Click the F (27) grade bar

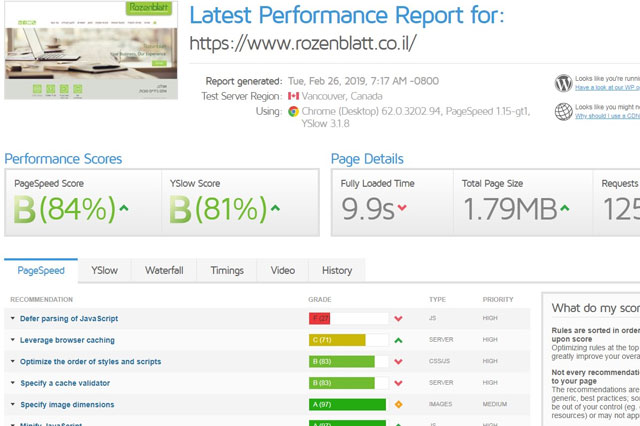pyautogui.click(x=319, y=318)
